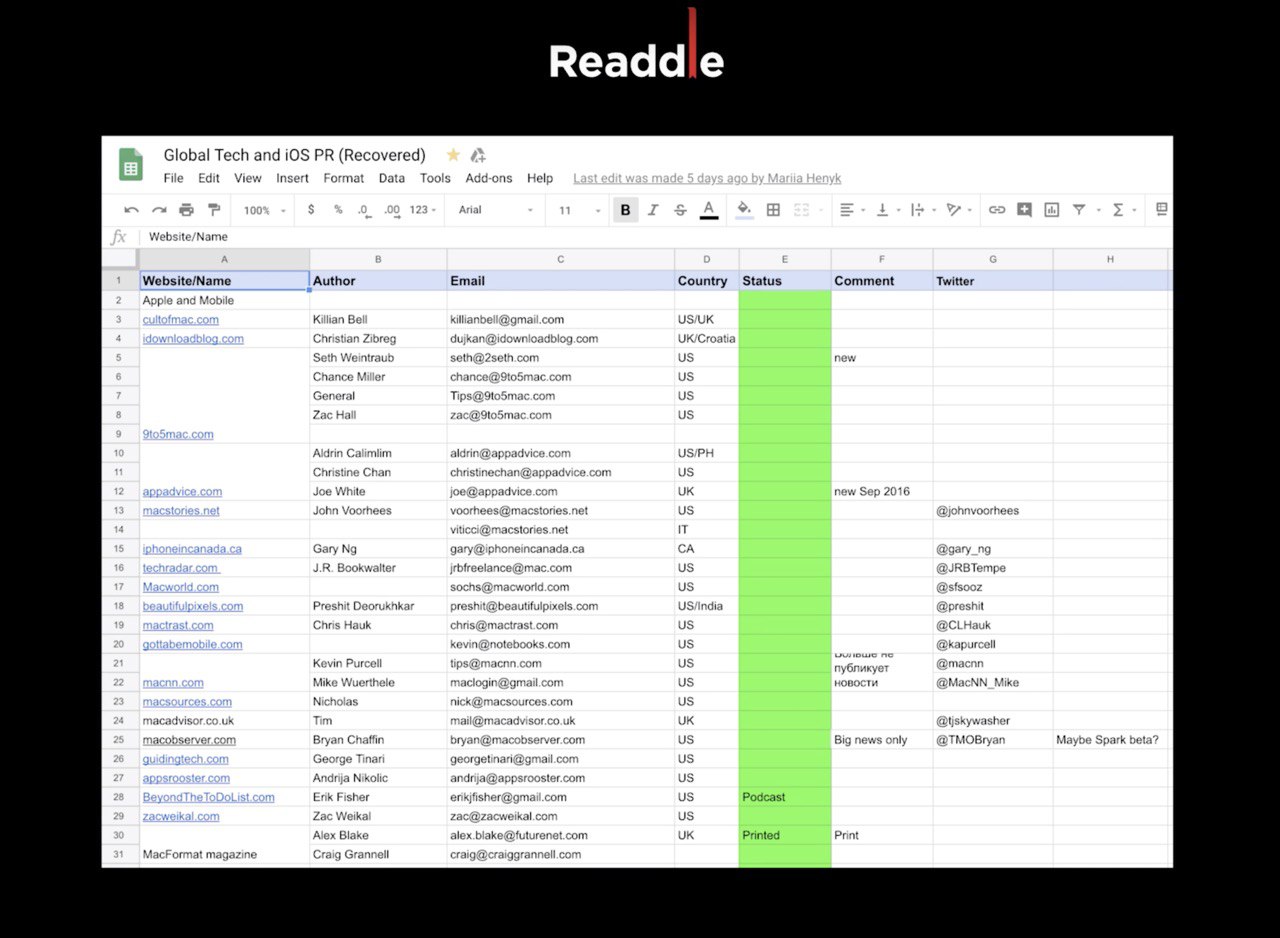Open the Insert menu
The height and width of the screenshot is (938, 1280).
(x=293, y=178)
